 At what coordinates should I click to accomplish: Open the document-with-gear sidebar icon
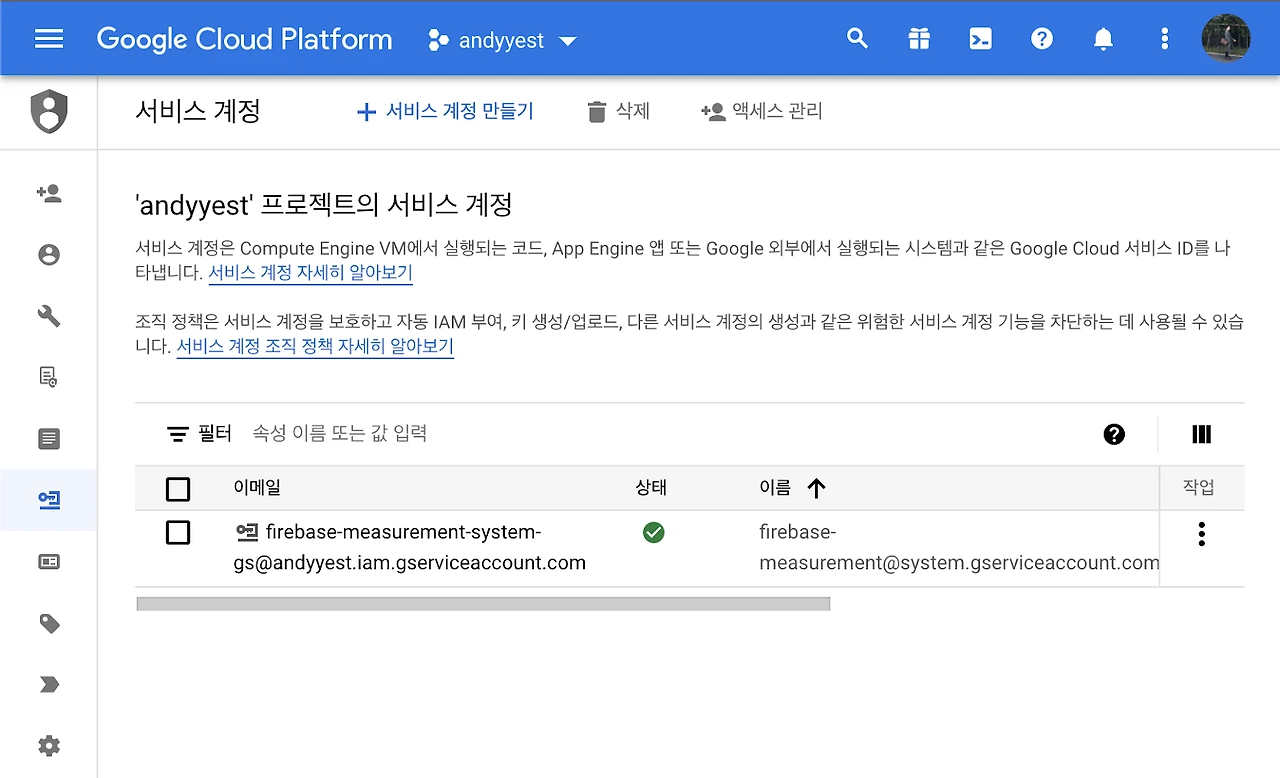click(x=49, y=377)
